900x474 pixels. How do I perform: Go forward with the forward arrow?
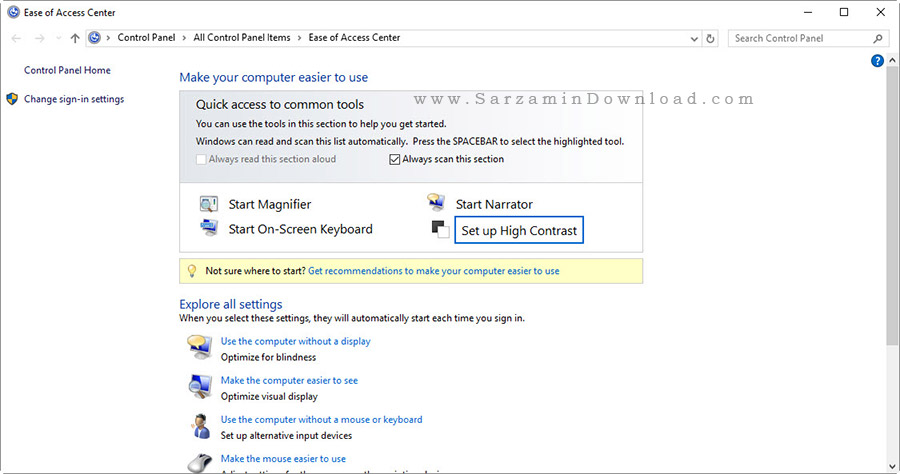[39, 38]
